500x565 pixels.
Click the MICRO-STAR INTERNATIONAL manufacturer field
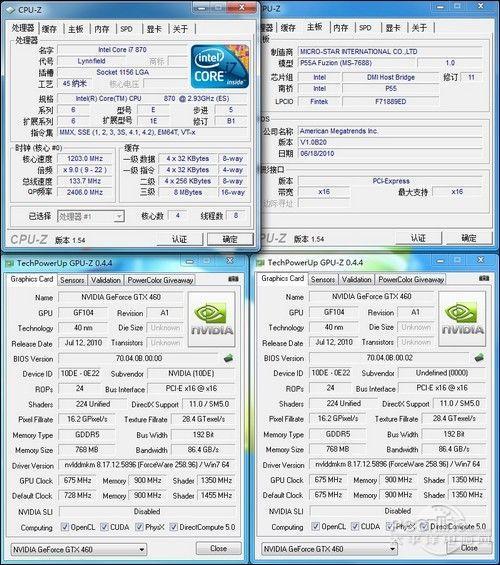click(x=390, y=52)
